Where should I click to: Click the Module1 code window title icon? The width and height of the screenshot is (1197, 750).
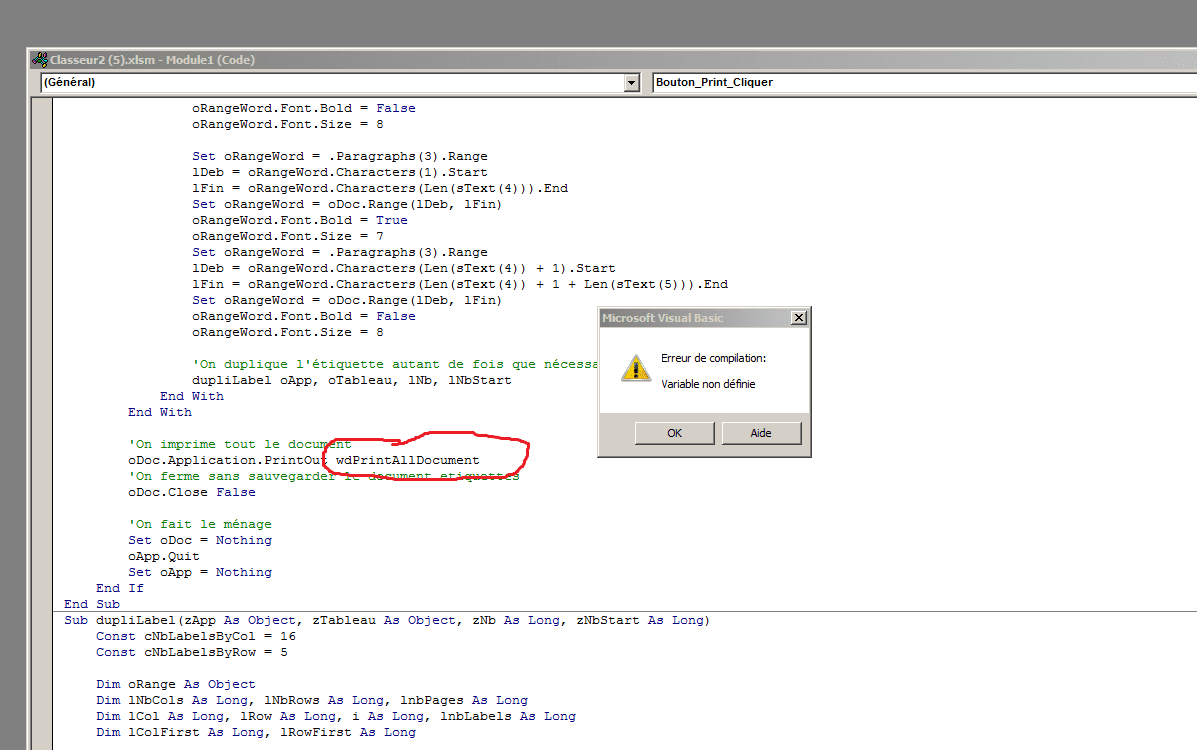tap(40, 60)
